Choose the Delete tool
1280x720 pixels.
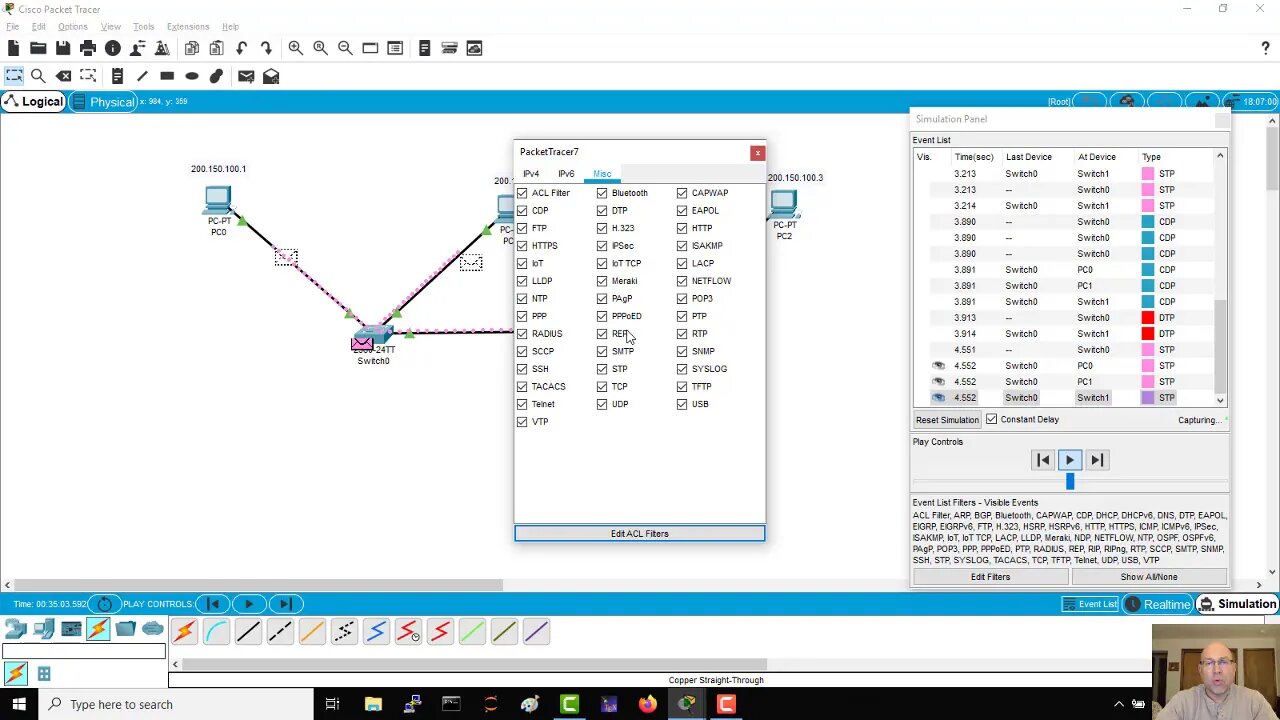coord(63,76)
